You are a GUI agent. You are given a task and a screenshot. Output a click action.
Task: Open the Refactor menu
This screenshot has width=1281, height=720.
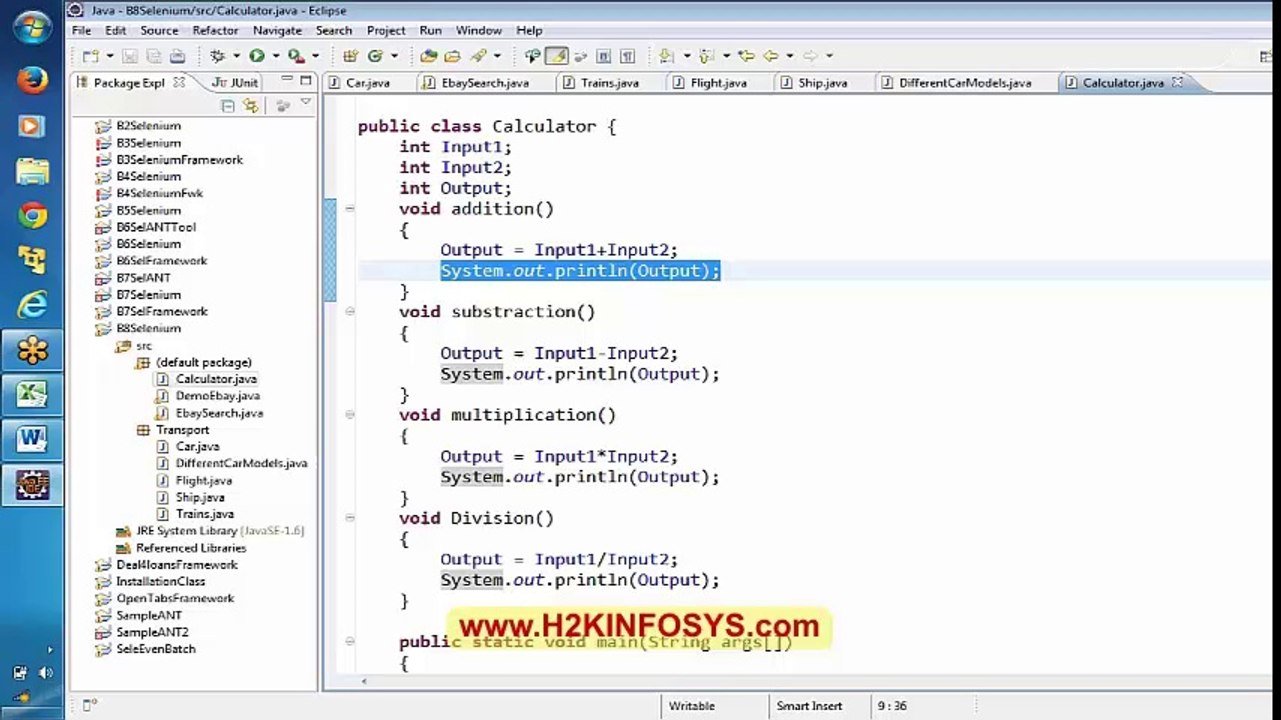[215, 31]
